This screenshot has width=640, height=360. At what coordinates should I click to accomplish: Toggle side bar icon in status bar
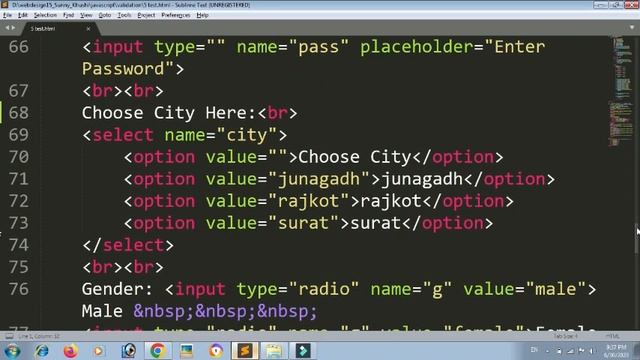pos(9,336)
